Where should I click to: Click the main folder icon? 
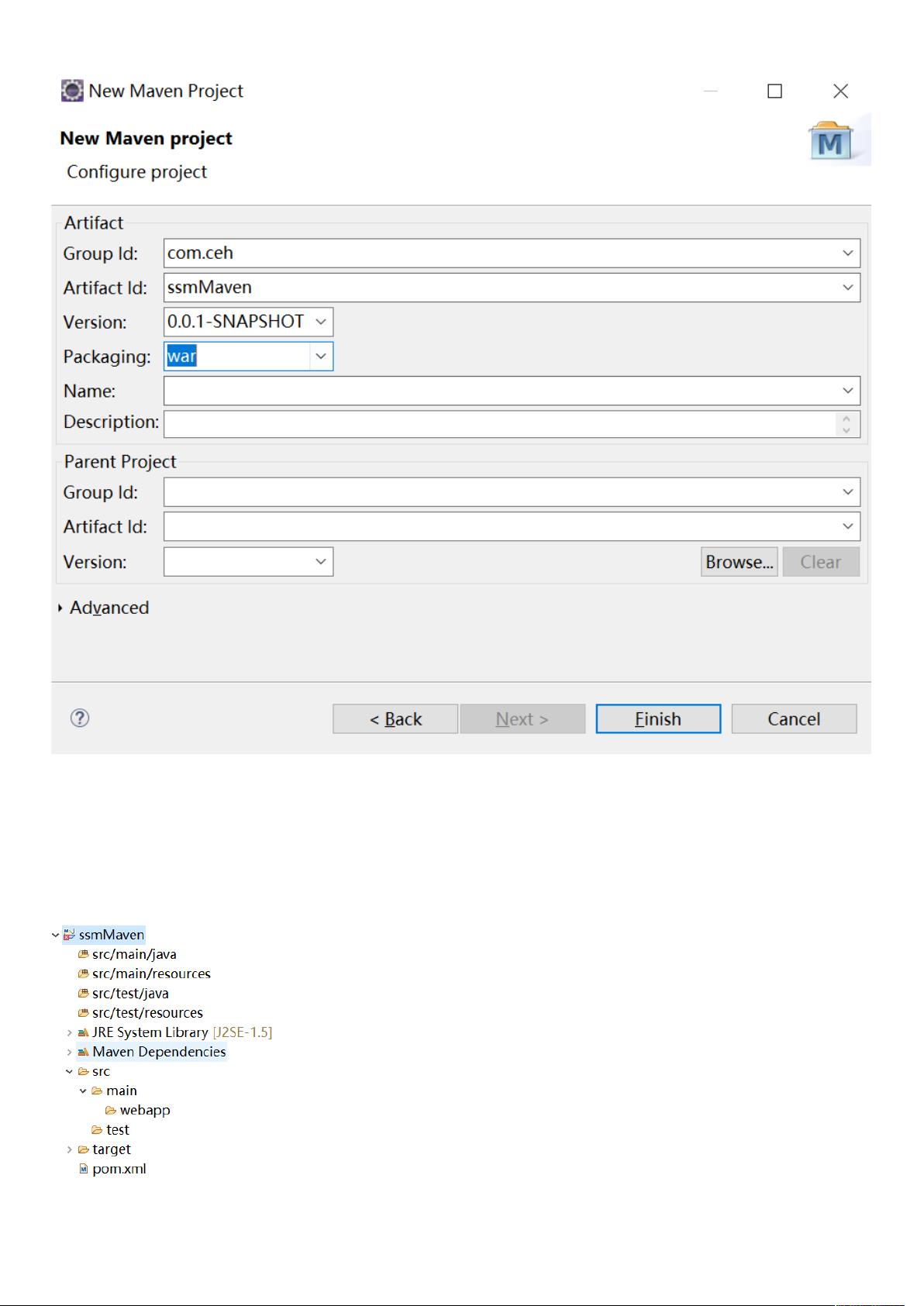[x=97, y=1091]
